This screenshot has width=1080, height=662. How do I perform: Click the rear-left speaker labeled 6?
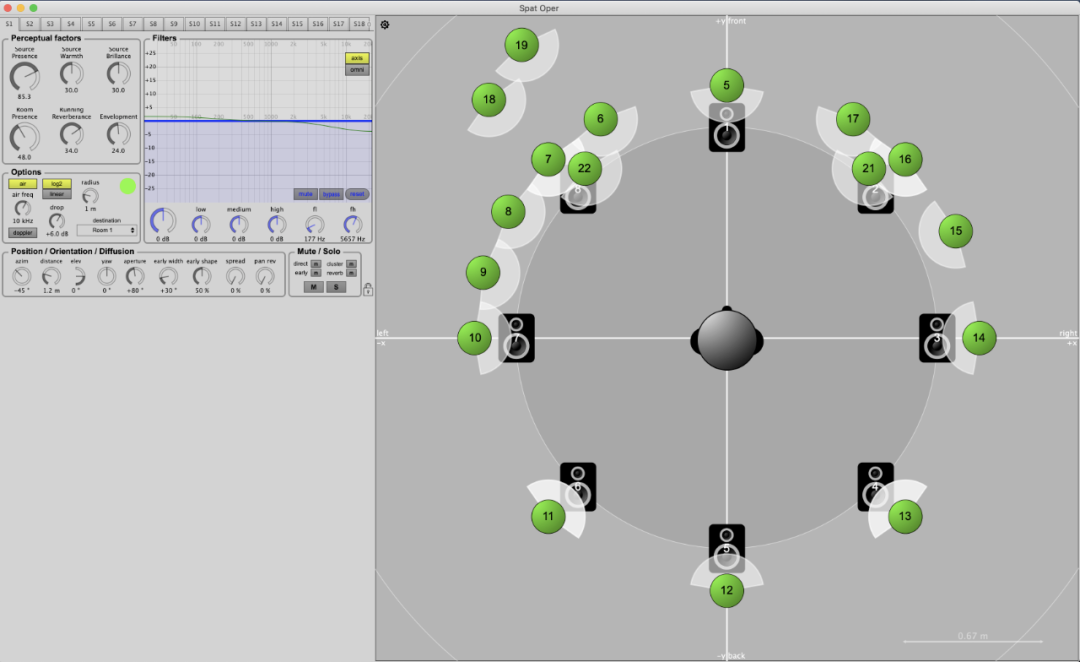578,486
